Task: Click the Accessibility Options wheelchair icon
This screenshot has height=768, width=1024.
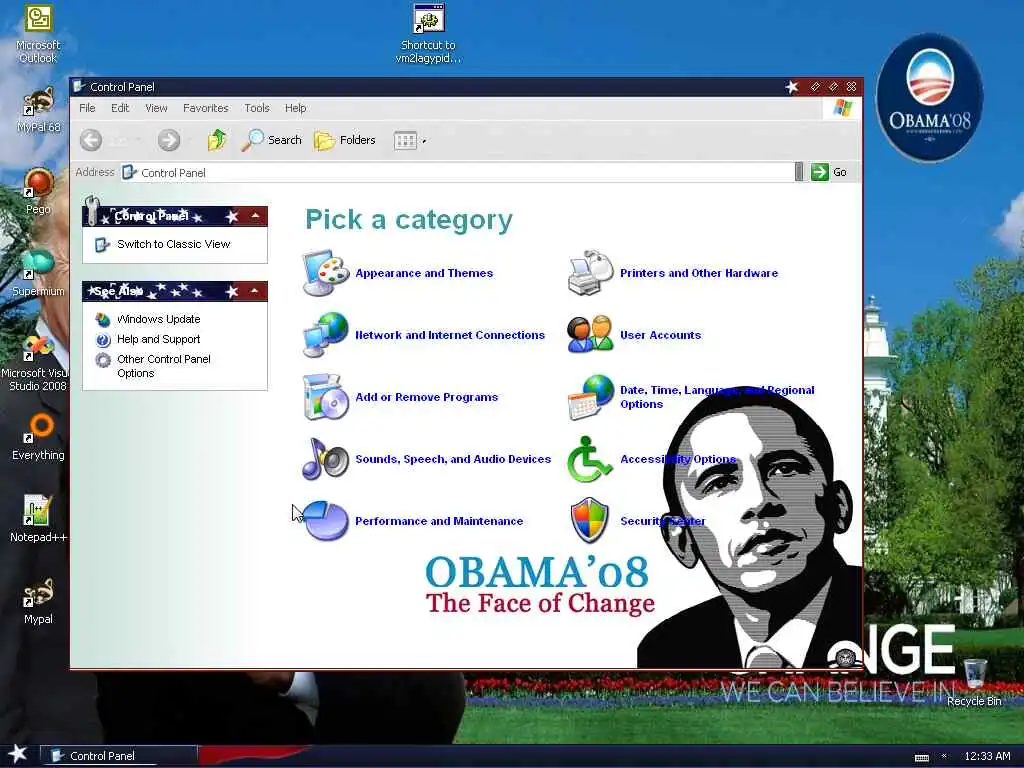Action: (x=588, y=458)
